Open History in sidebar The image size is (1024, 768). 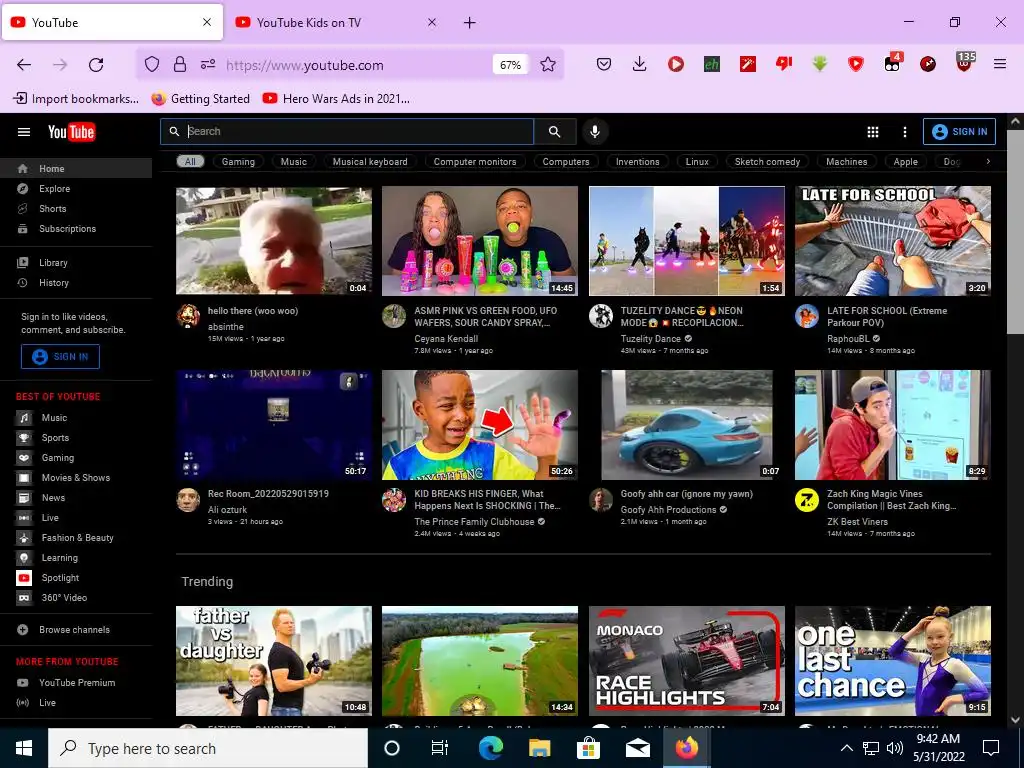pos(76,283)
